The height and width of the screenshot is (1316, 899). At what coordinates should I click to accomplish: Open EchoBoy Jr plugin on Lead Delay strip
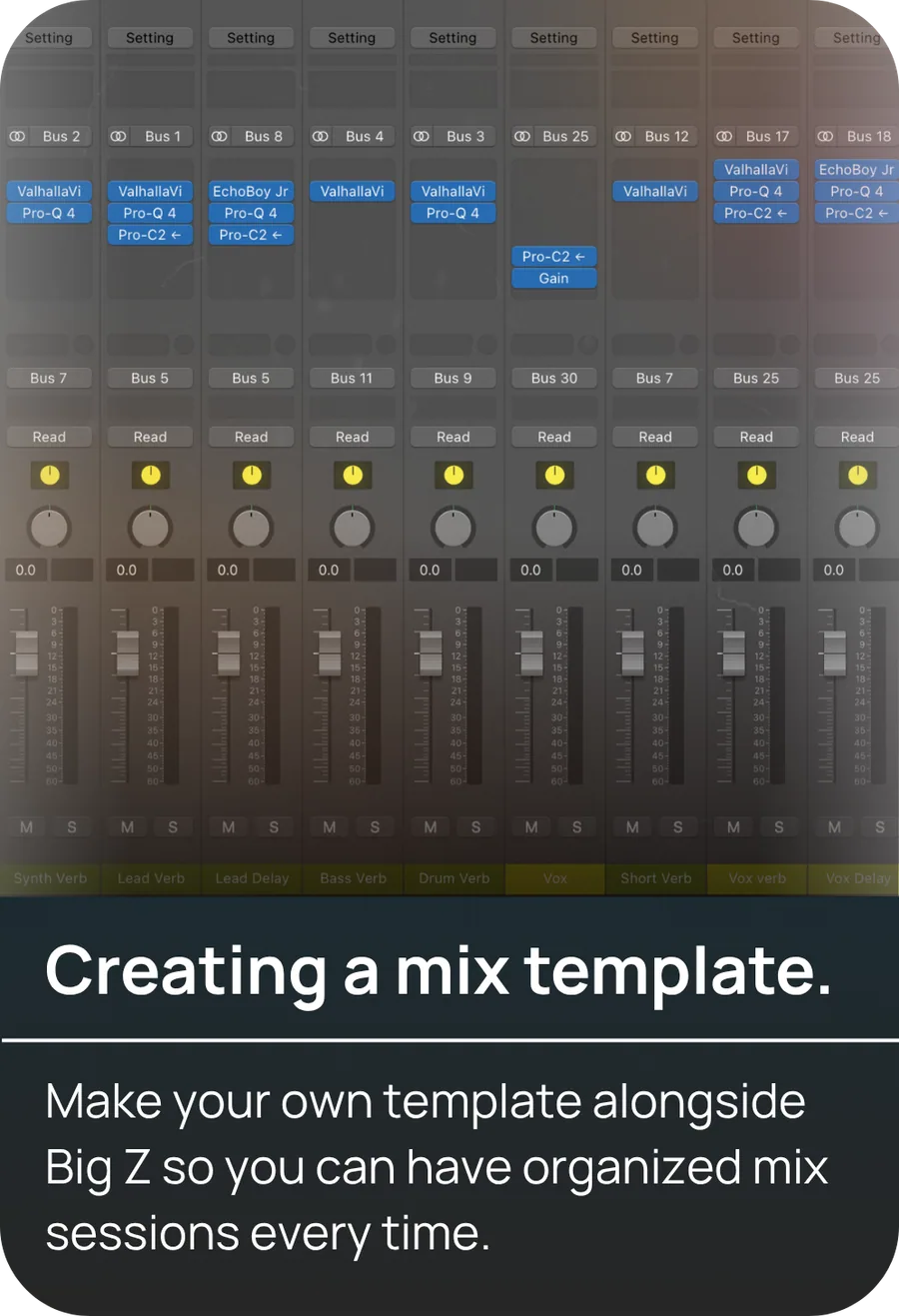pyautogui.click(x=251, y=191)
